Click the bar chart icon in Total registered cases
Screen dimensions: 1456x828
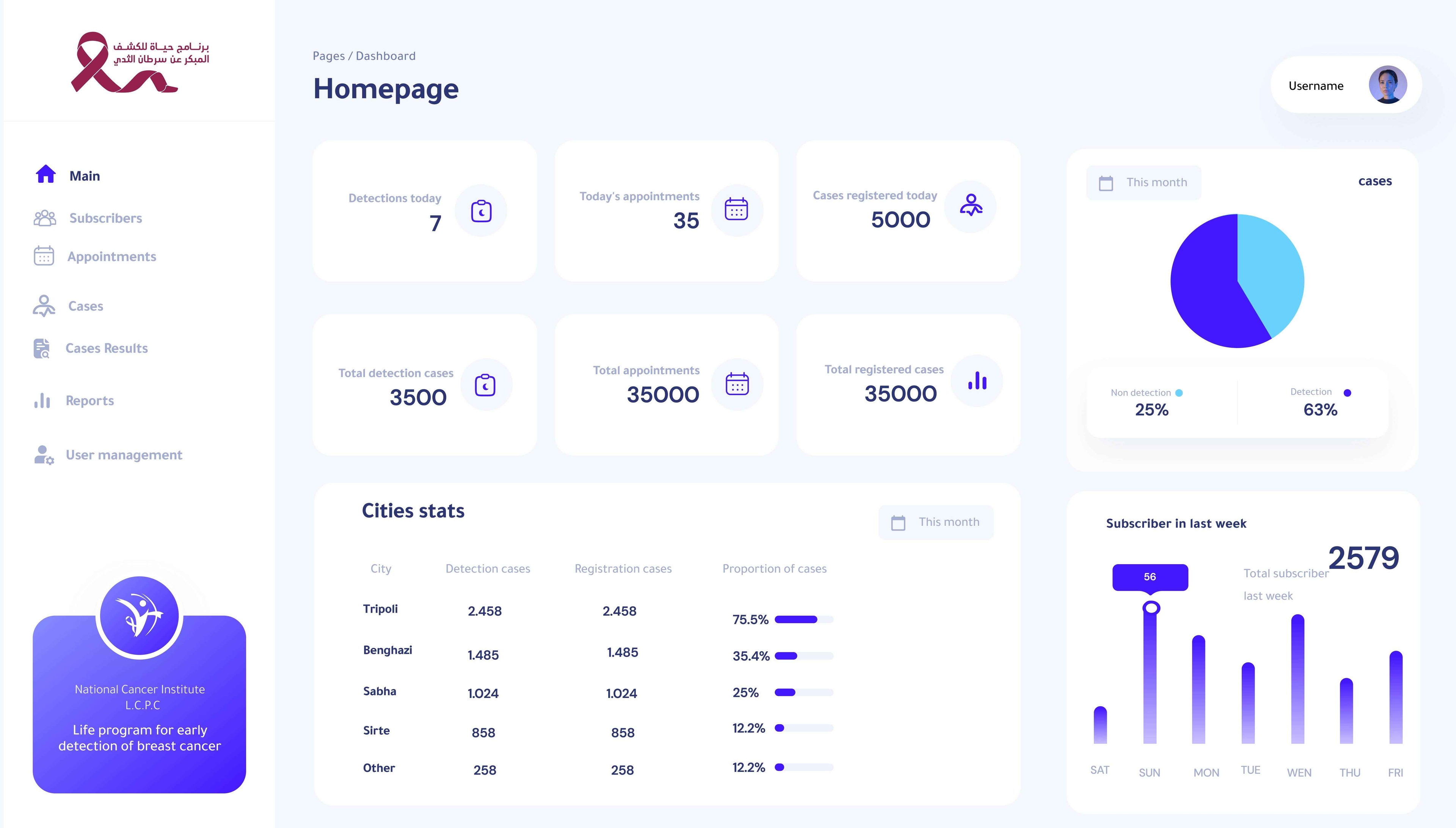pyautogui.click(x=977, y=381)
